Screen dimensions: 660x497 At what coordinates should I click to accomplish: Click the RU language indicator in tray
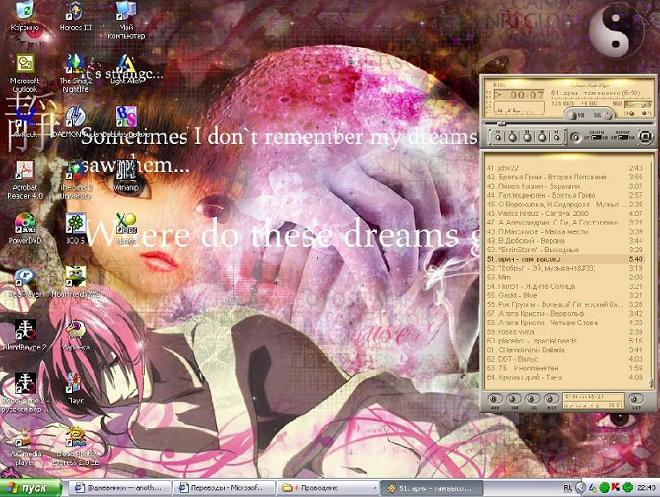pyautogui.click(x=567, y=488)
